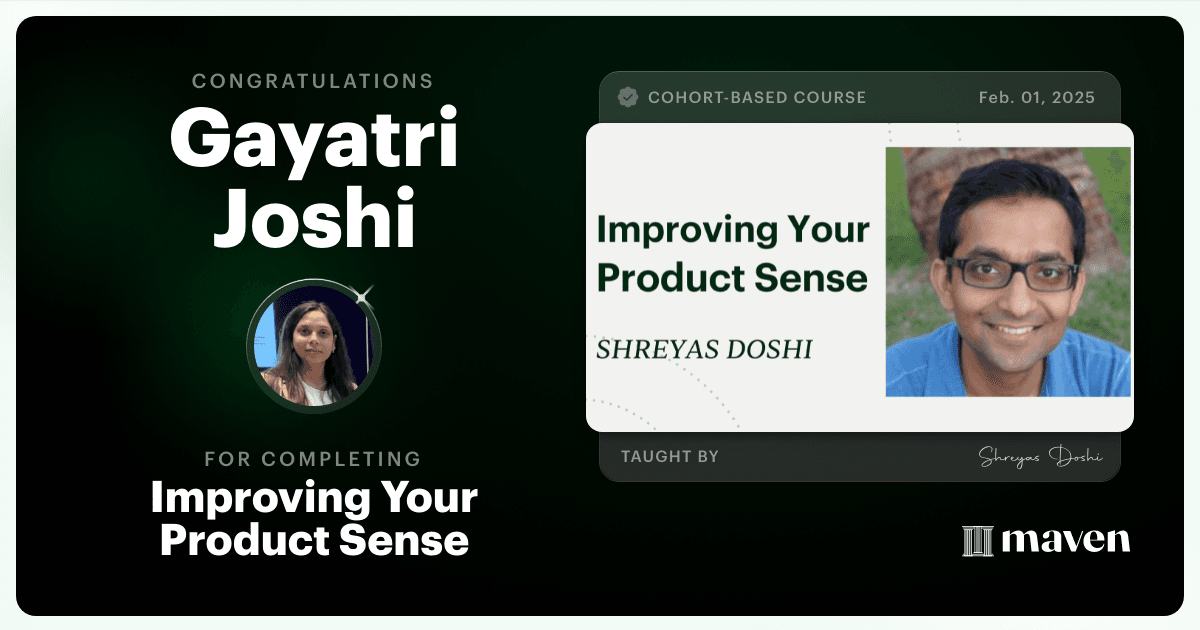Click the Feb. 01, 2025 date

[1037, 98]
